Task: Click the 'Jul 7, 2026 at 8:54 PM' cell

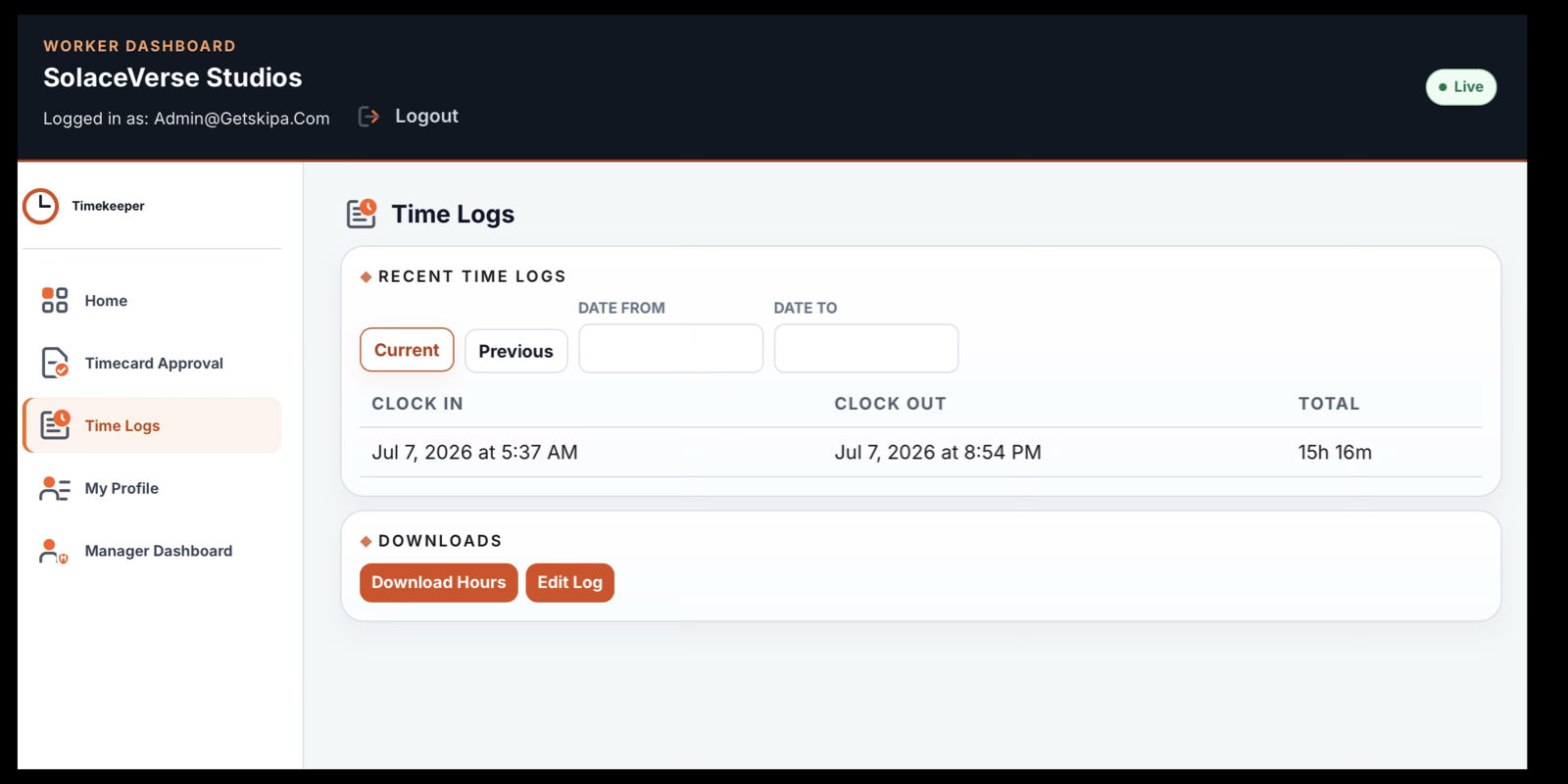Action: pyautogui.click(x=938, y=453)
